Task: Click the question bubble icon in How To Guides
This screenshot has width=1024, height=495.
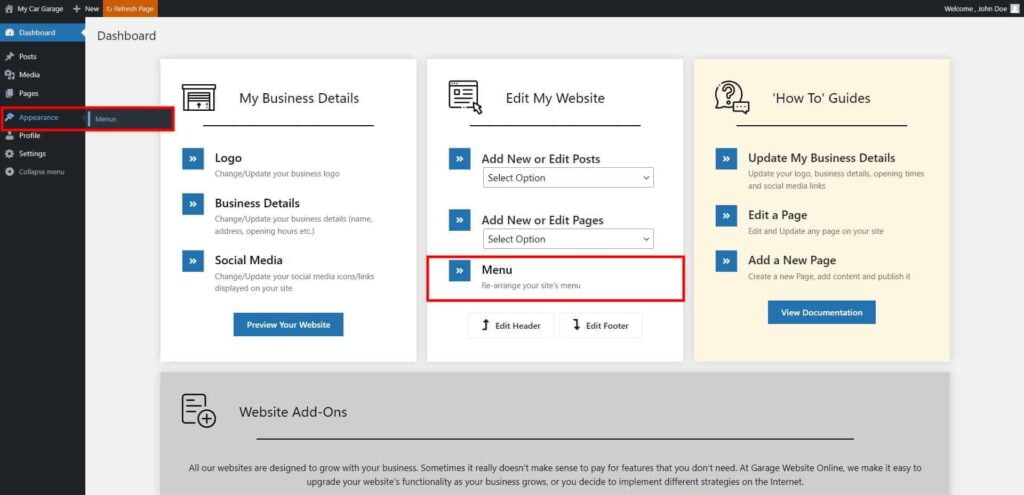Action: click(732, 97)
